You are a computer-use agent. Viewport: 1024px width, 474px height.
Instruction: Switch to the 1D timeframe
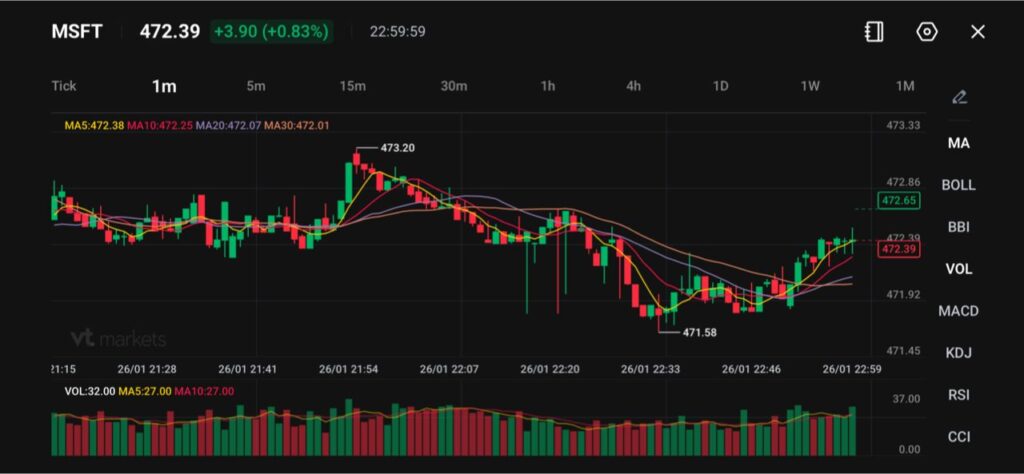pyautogui.click(x=720, y=86)
